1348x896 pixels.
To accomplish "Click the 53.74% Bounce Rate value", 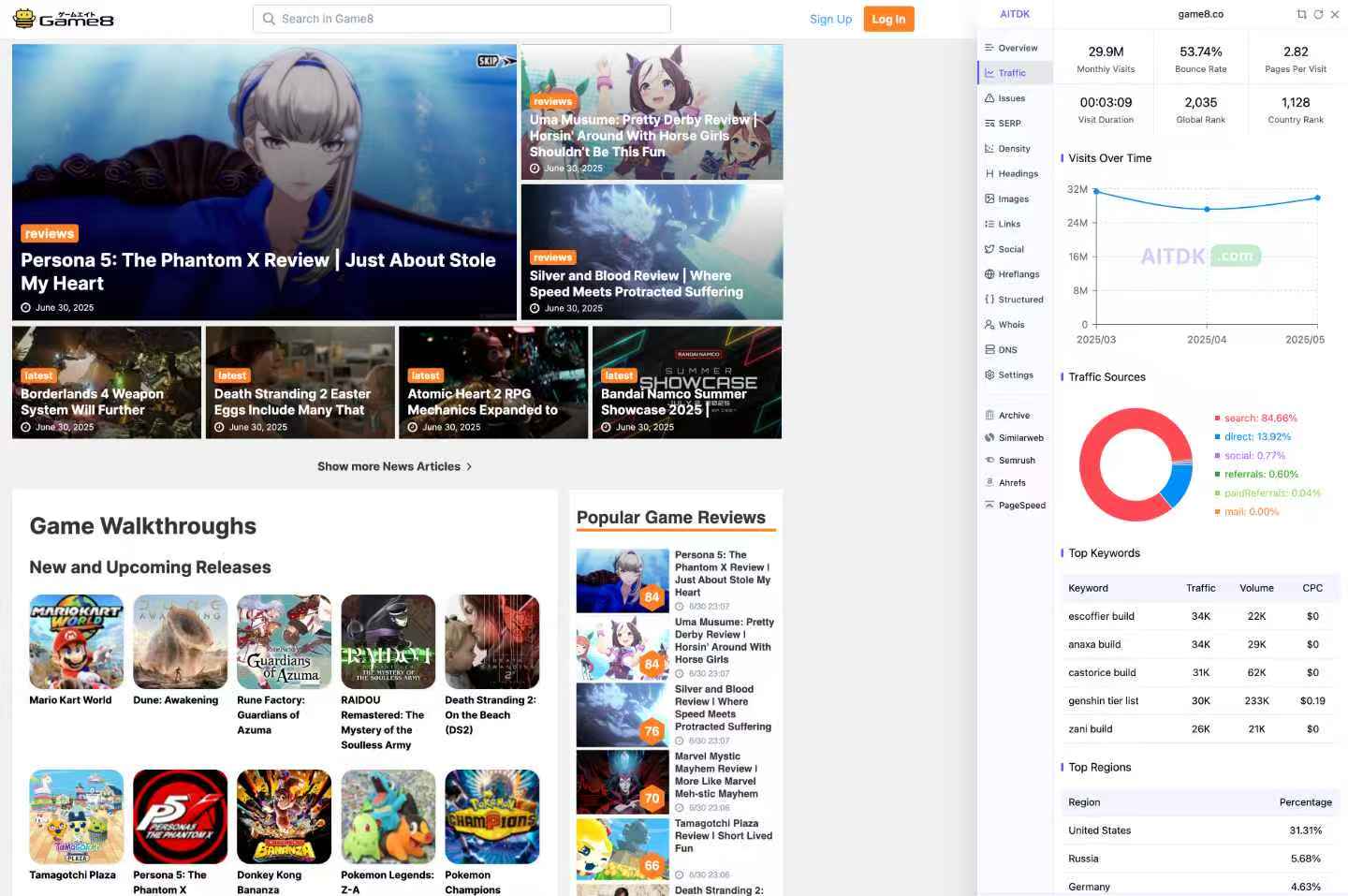I will (x=1201, y=51).
